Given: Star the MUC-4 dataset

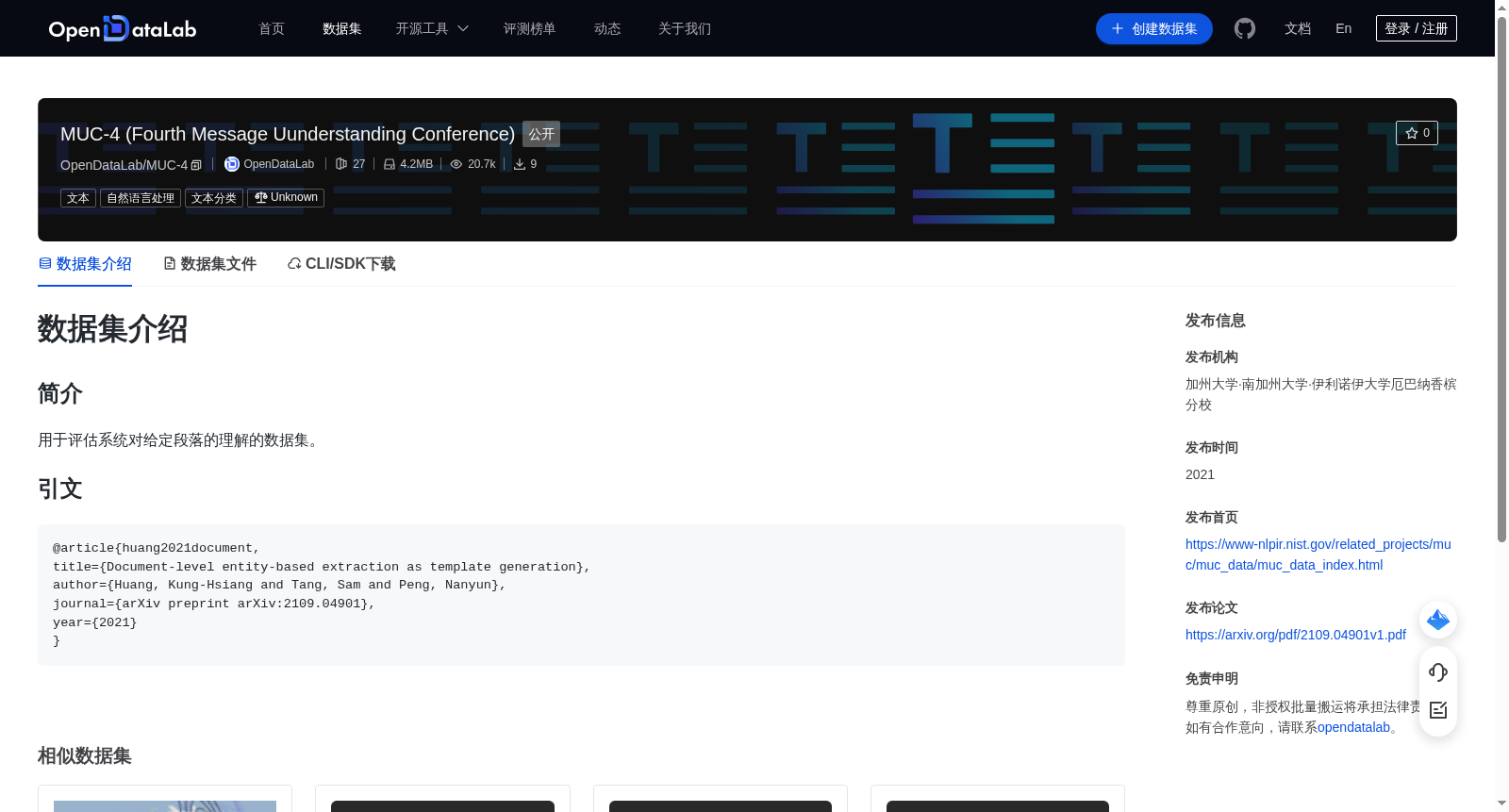Looking at the screenshot, I should coord(1417,133).
